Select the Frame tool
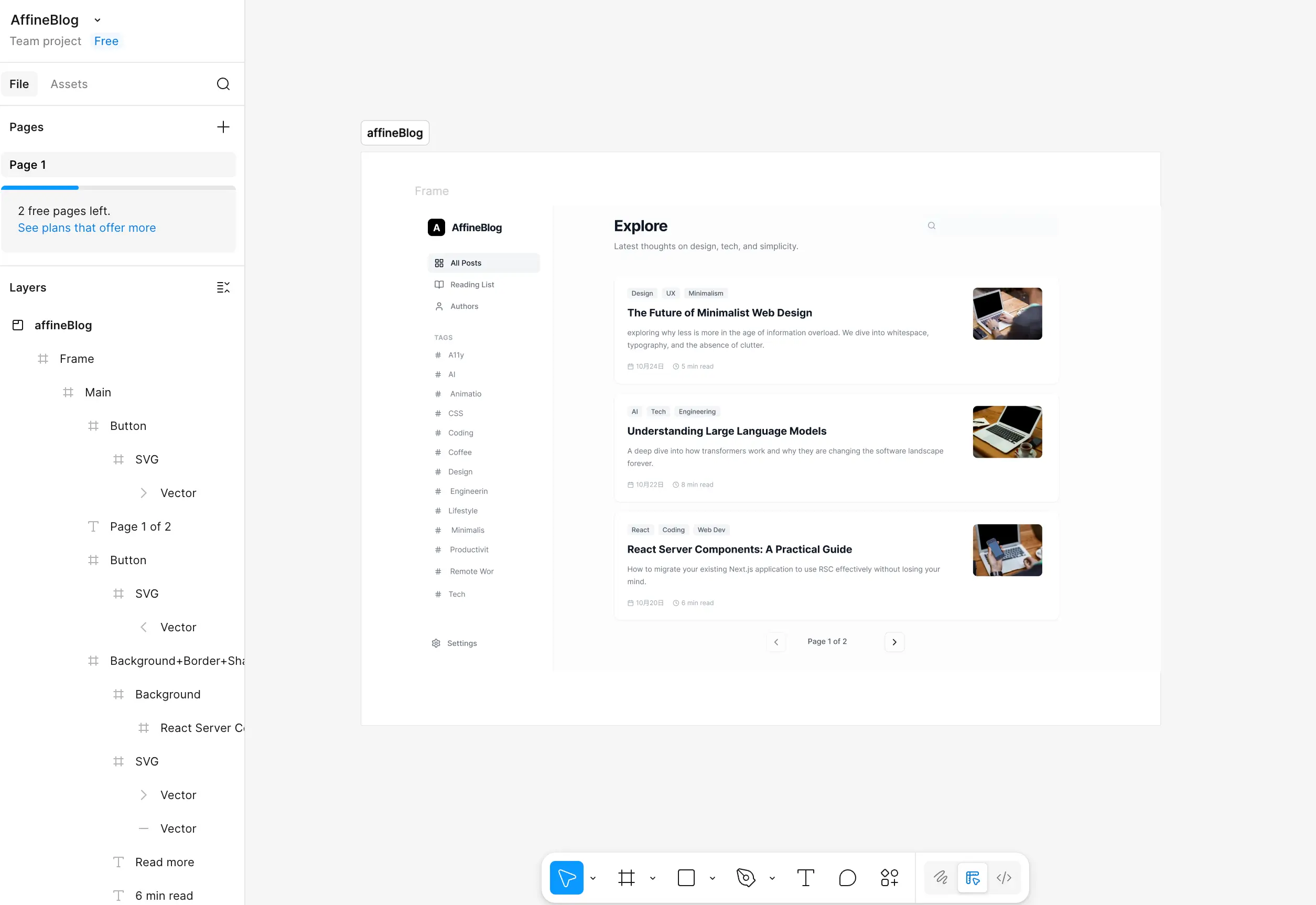 pyautogui.click(x=626, y=878)
